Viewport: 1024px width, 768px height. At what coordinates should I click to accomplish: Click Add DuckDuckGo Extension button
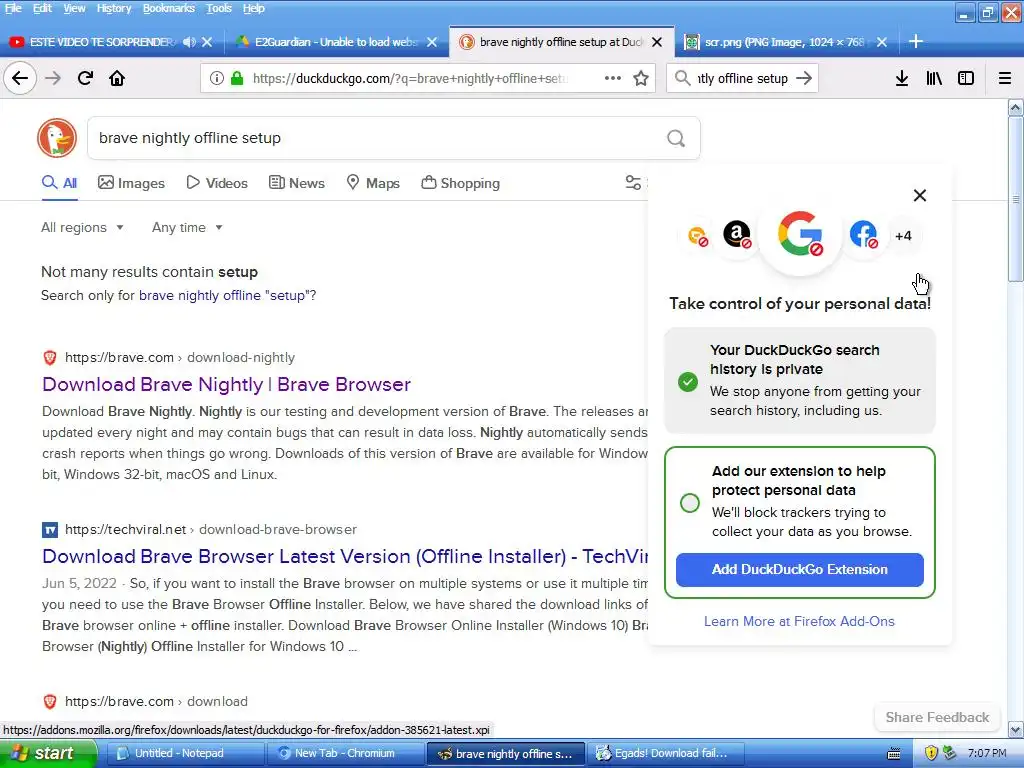[799, 569]
